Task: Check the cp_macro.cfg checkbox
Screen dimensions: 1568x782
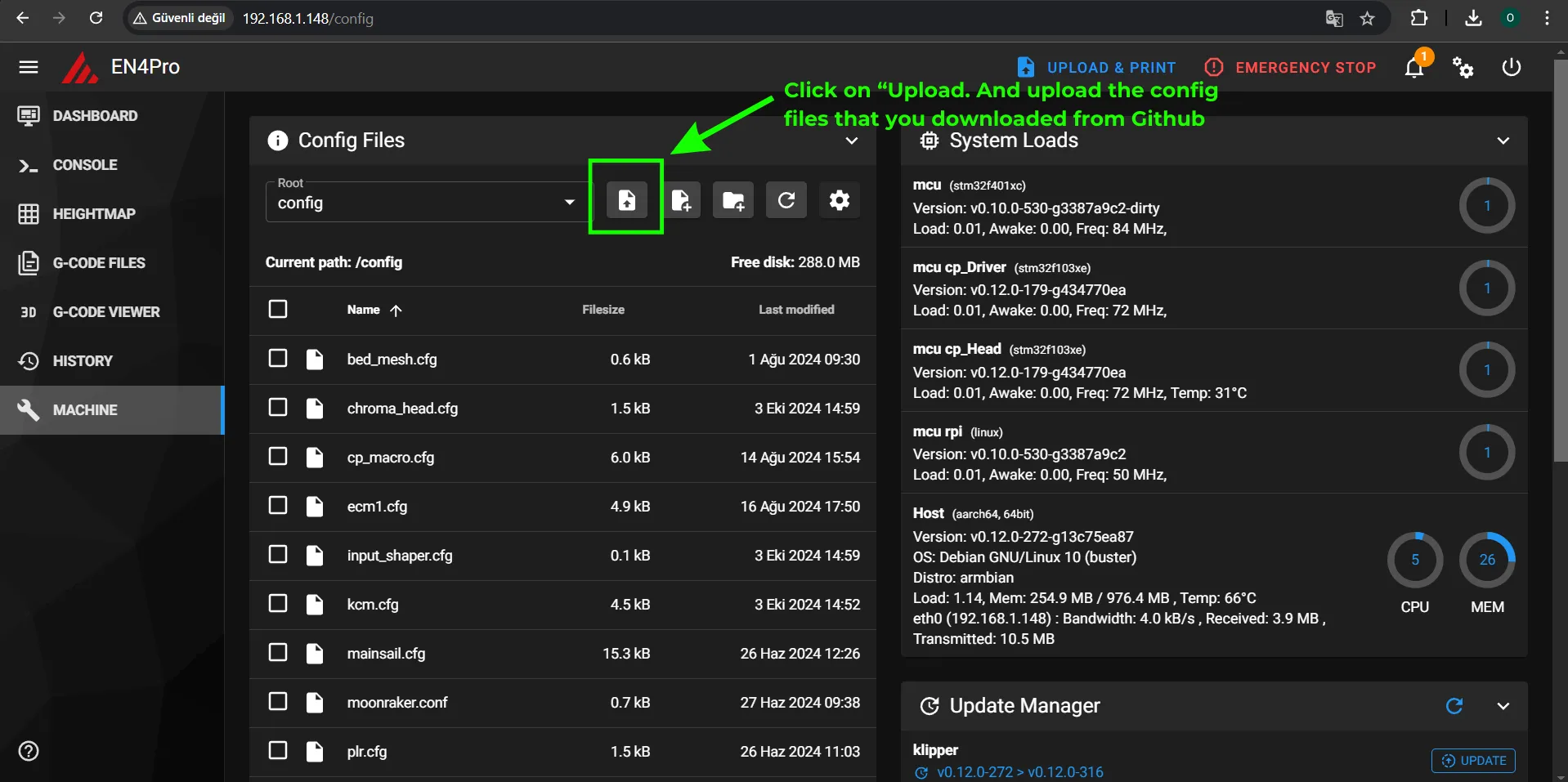Action: tap(278, 456)
